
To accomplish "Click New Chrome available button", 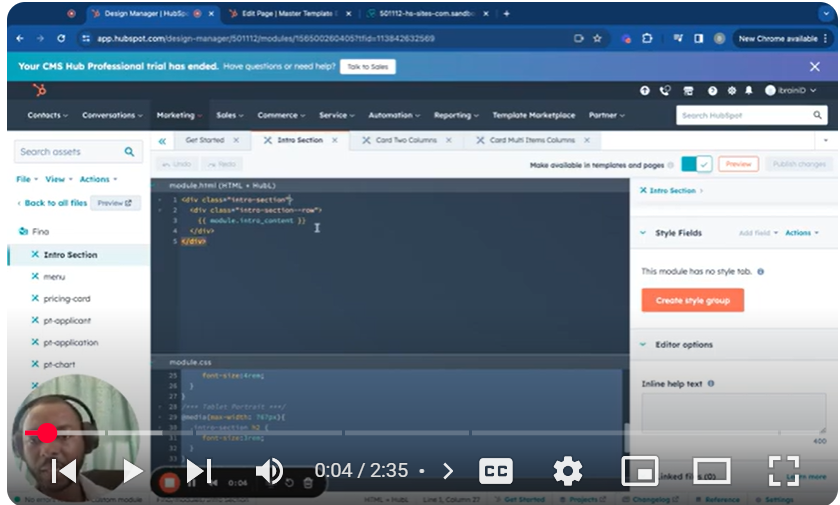I will (x=783, y=39).
